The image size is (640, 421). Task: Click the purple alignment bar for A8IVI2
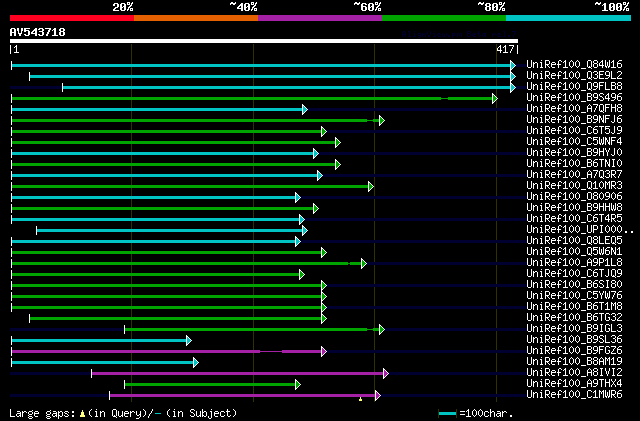(x=238, y=373)
